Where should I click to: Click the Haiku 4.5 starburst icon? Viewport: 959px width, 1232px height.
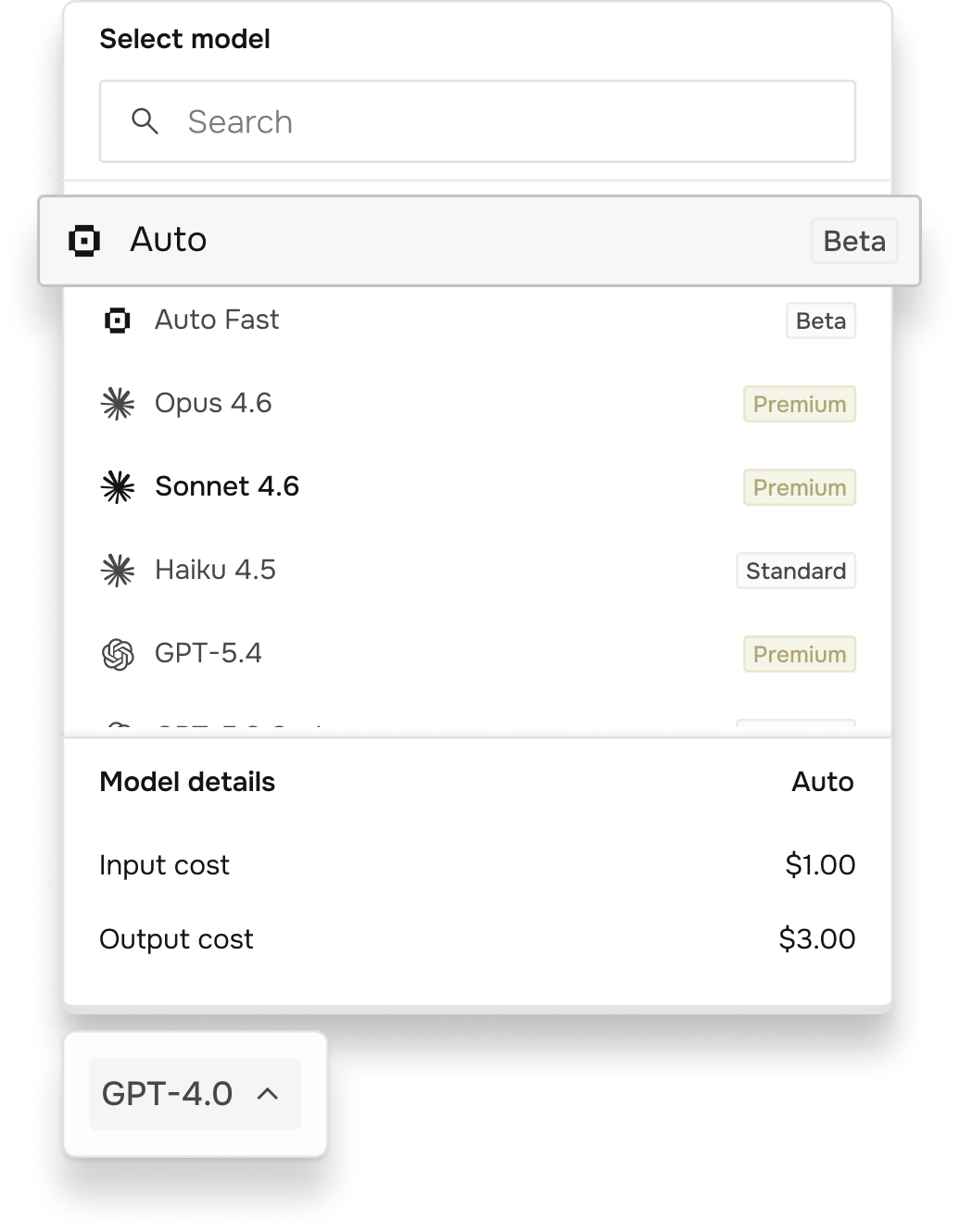click(118, 571)
